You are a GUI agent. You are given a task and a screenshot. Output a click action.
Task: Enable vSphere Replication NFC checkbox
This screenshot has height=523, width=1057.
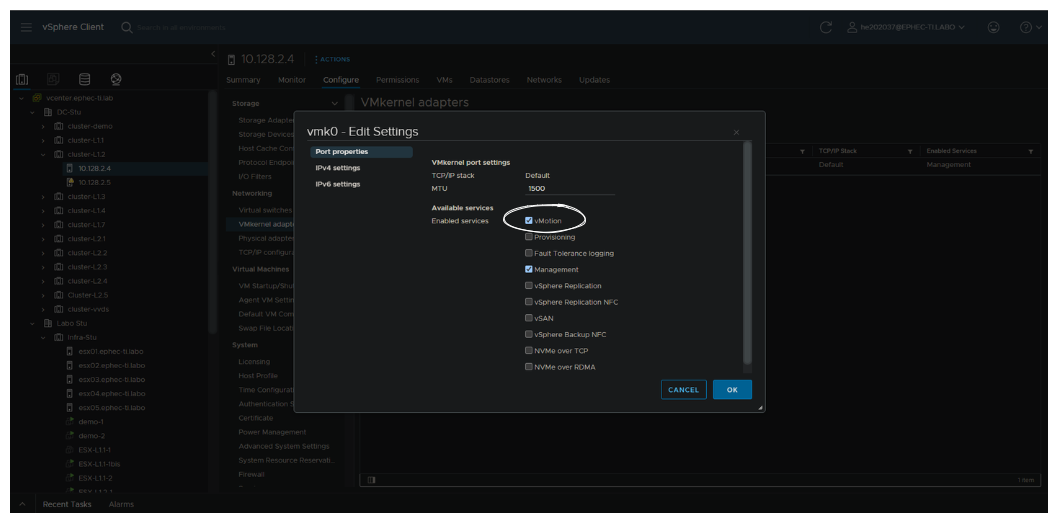coord(528,301)
